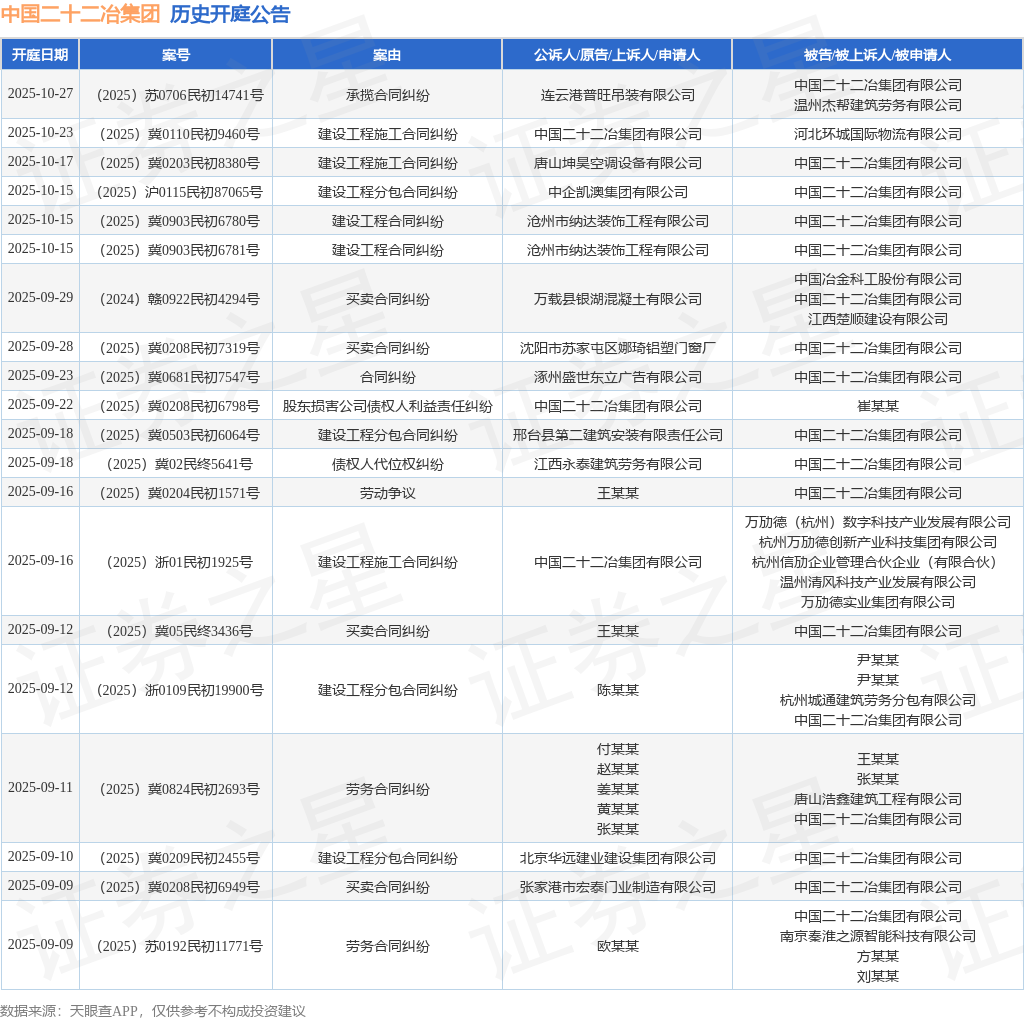Select case number 冀02民终5641号
This screenshot has height=1020, width=1024.
[x=180, y=465]
